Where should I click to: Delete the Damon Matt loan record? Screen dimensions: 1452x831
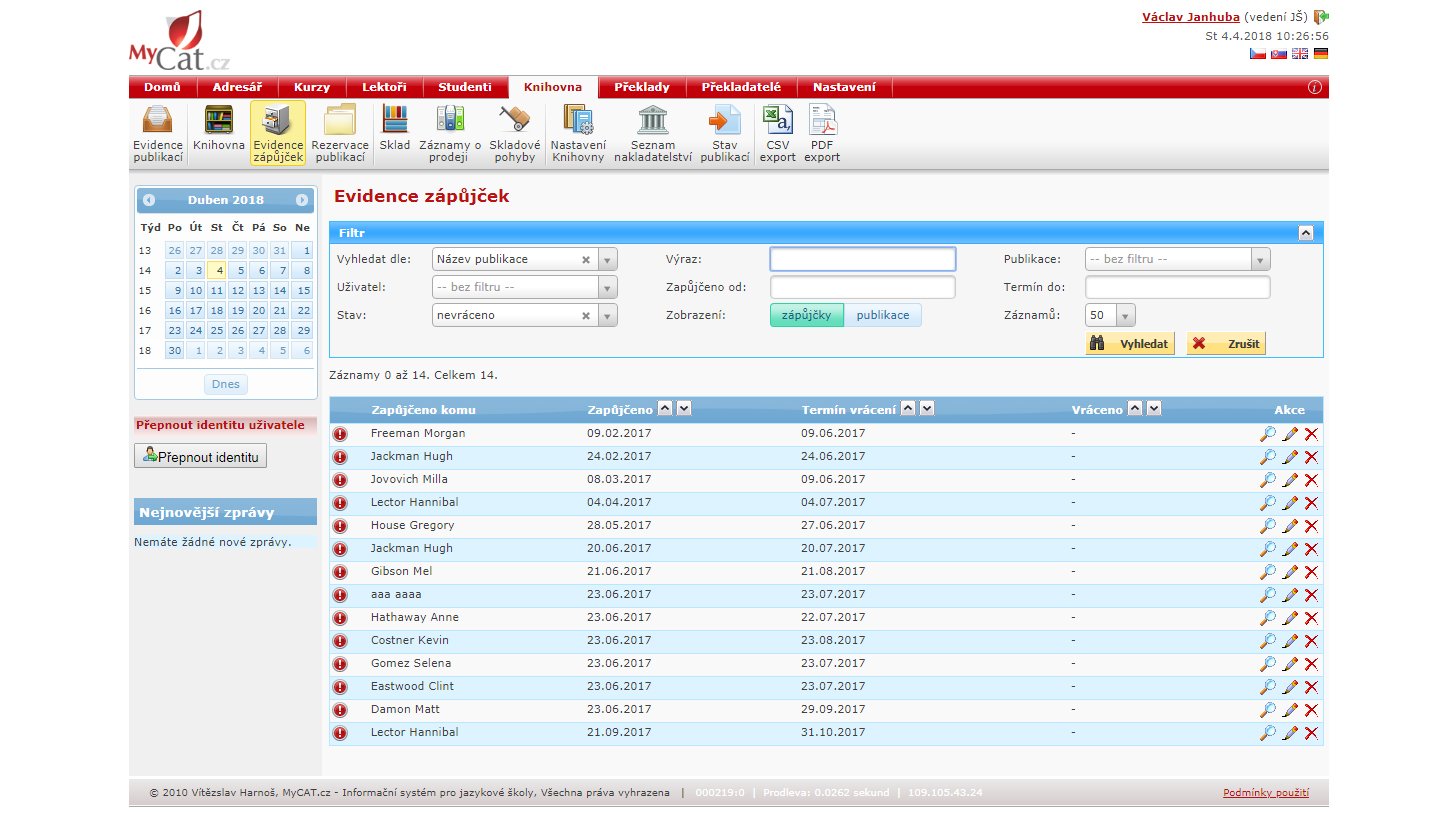[x=1311, y=710]
